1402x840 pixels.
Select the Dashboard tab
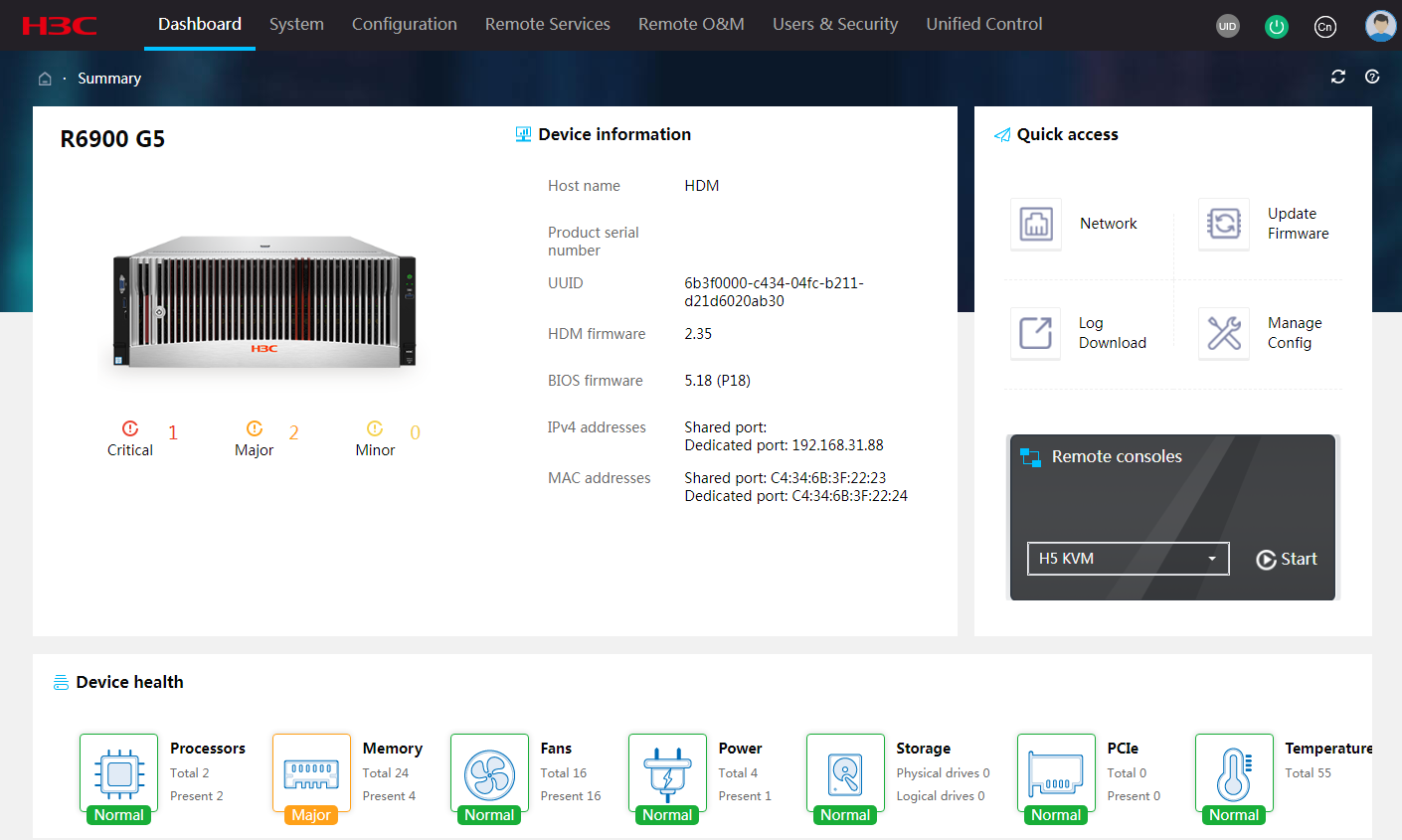click(200, 25)
